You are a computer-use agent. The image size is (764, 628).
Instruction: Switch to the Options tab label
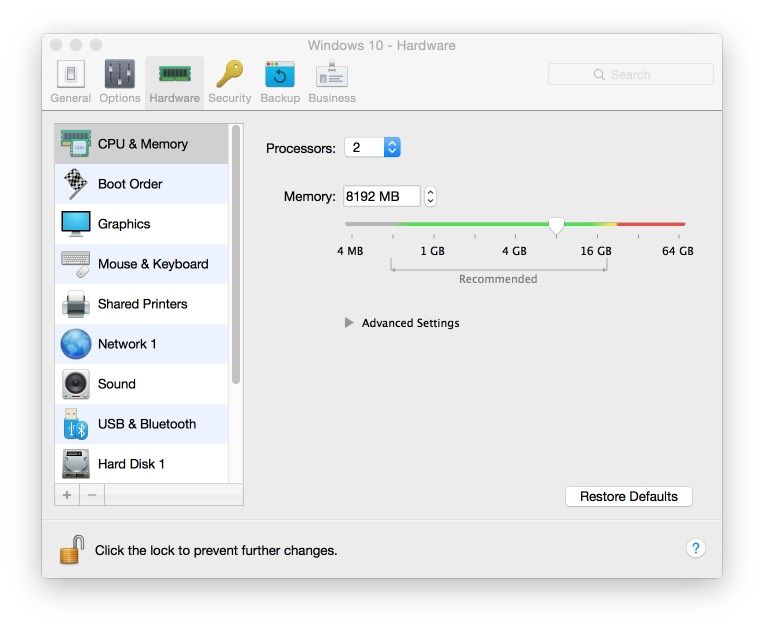[x=120, y=98]
